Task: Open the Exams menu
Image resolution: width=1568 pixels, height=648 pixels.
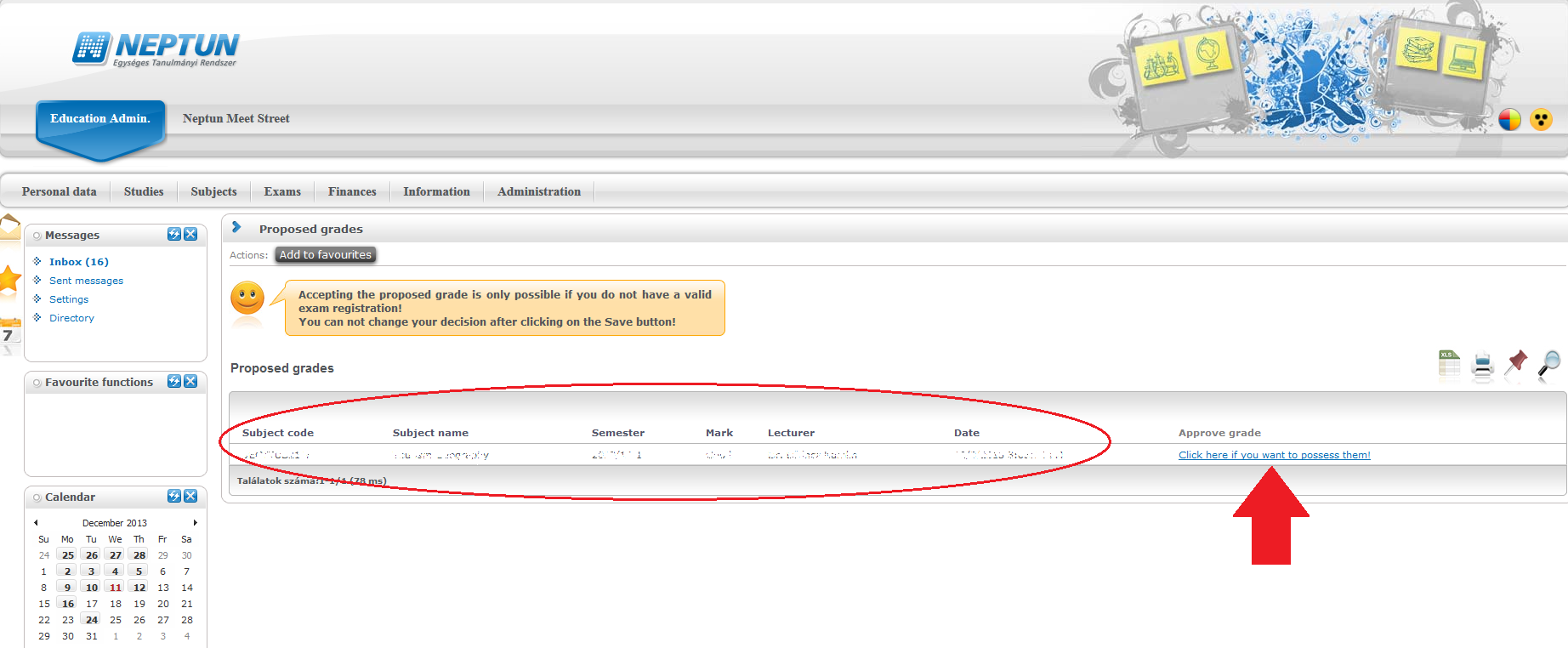Action: (282, 191)
